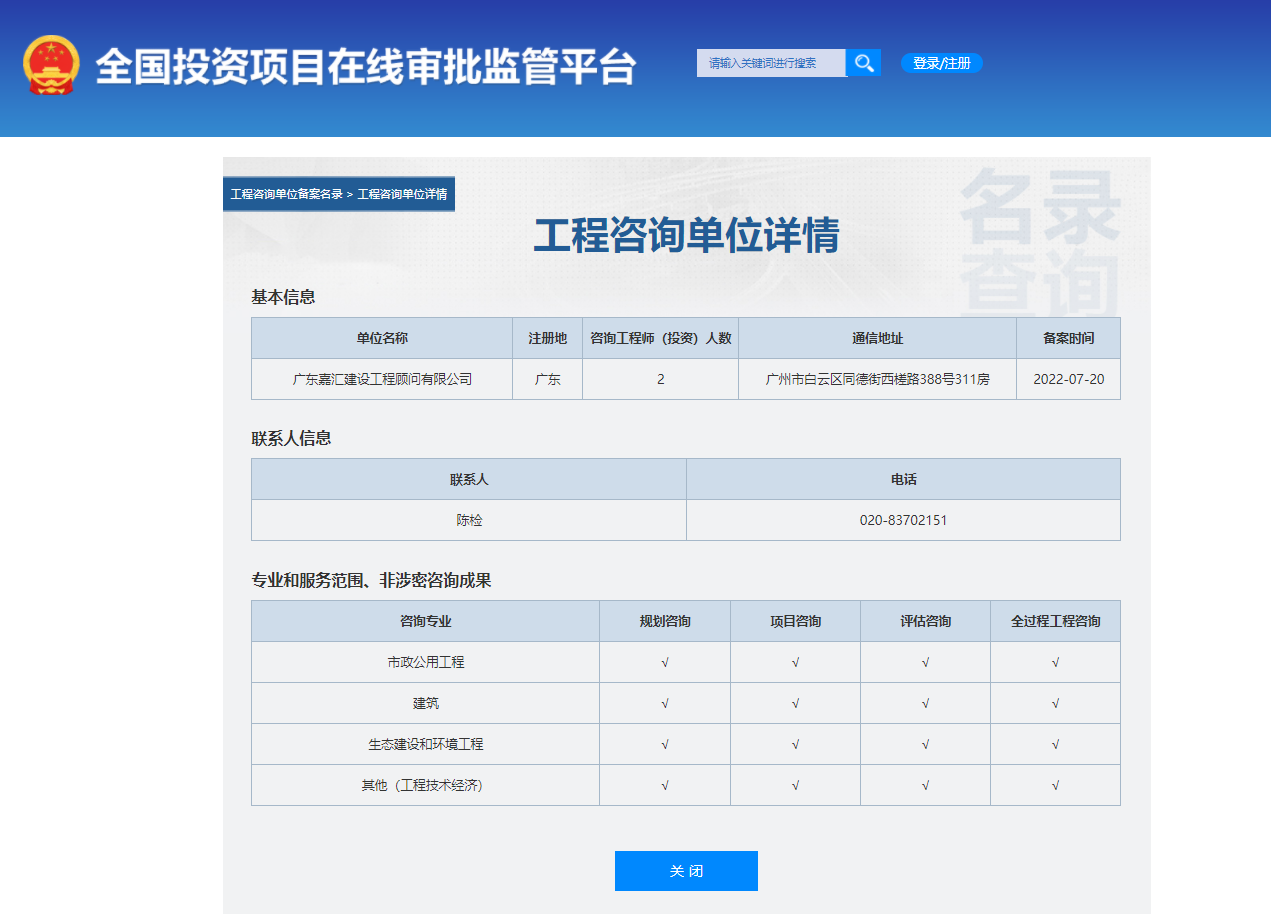Click 生态建设和环境工程 checkmark under 规划咨询
This screenshot has height=914, width=1274.
(665, 744)
